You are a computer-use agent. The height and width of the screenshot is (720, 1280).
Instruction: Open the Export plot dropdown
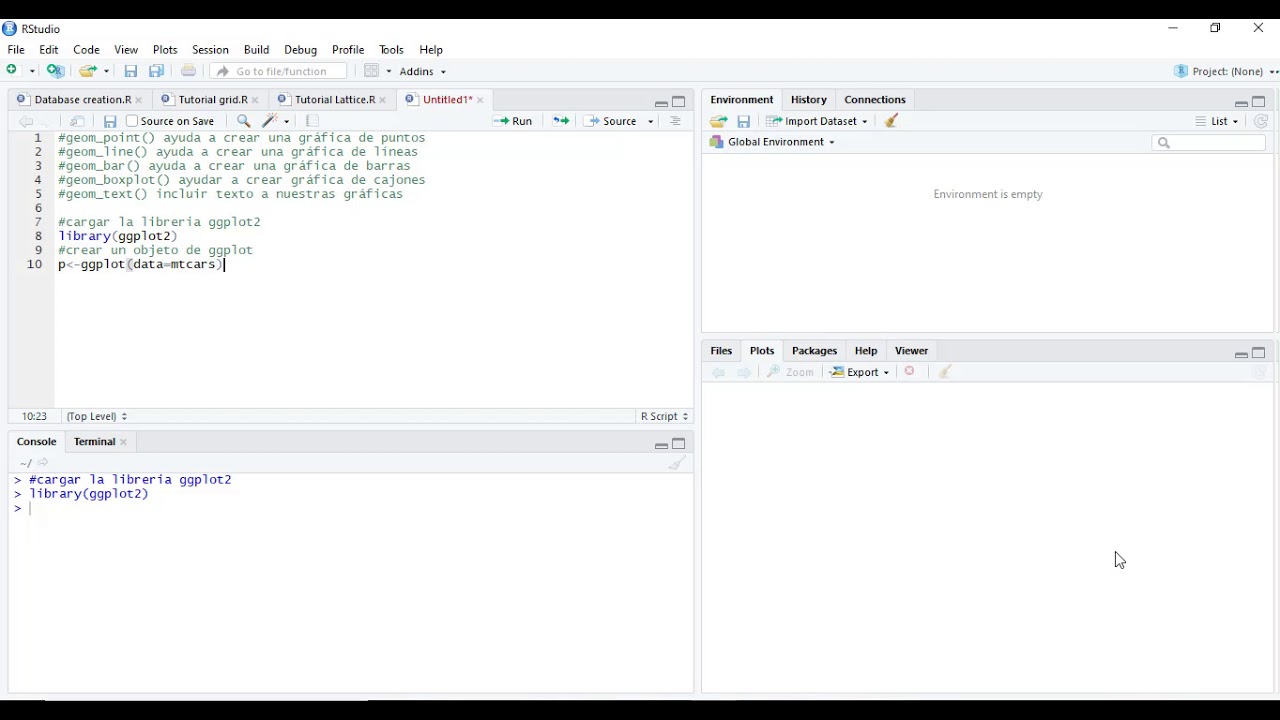tap(859, 372)
